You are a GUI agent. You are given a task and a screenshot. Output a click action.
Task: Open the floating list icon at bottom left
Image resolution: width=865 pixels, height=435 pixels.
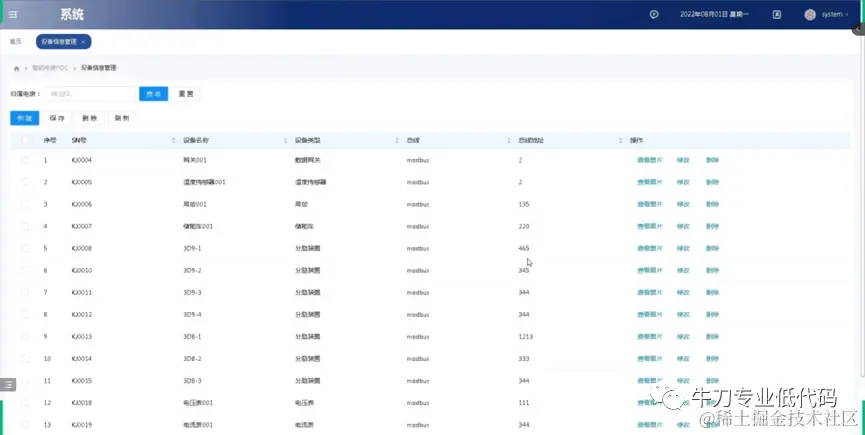8,384
